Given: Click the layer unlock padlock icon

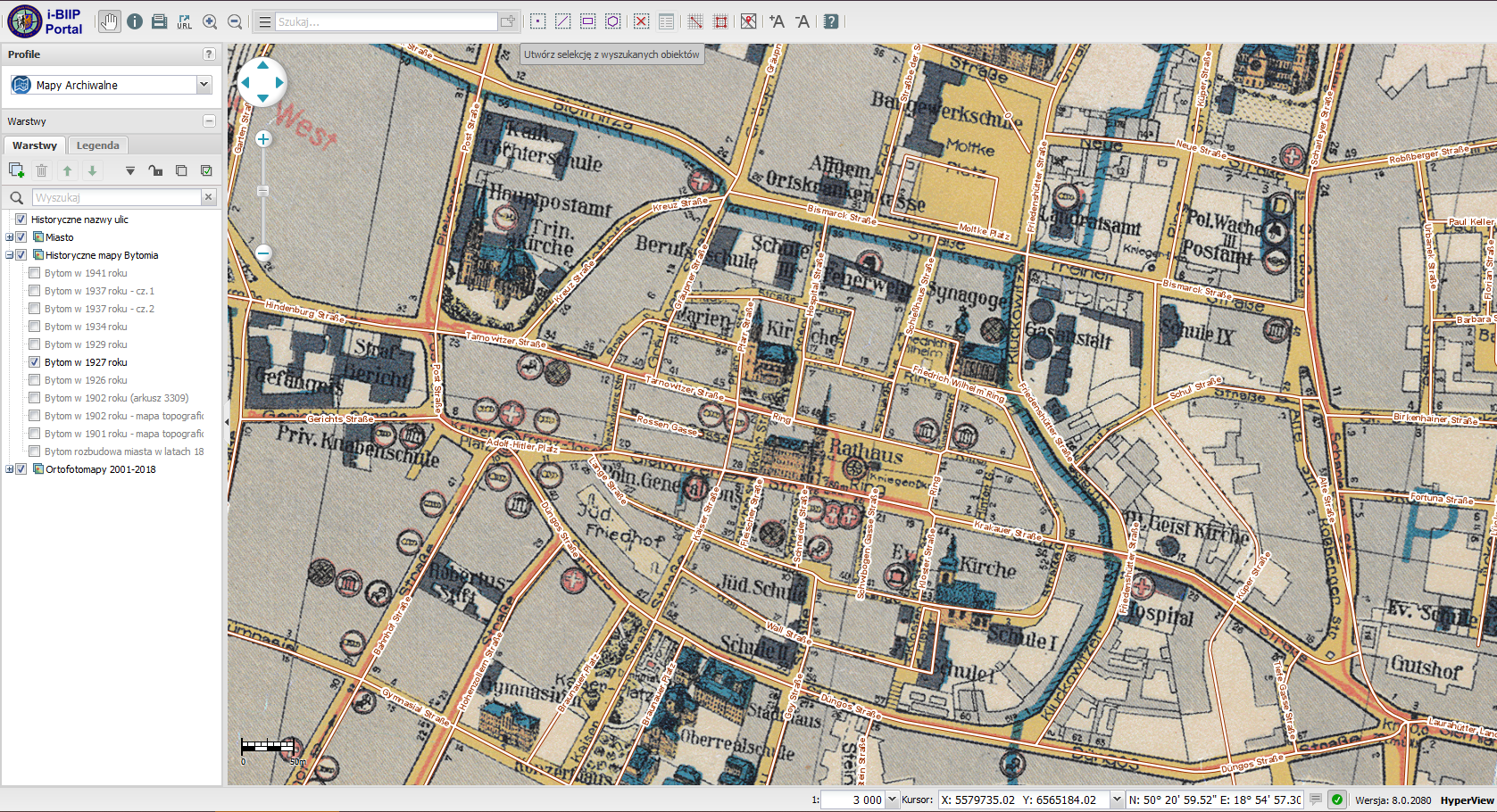Looking at the screenshot, I should click(x=155, y=170).
